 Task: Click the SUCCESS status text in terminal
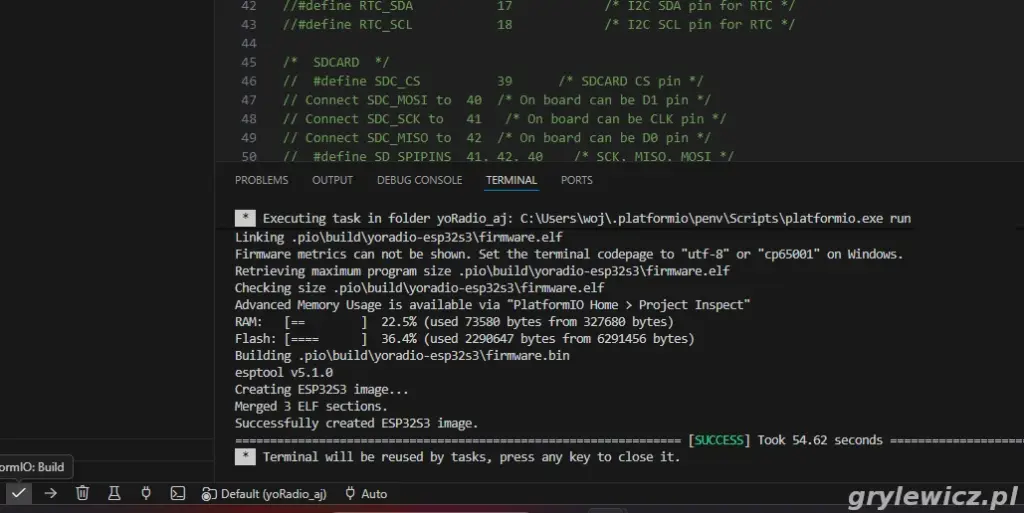[720, 440]
